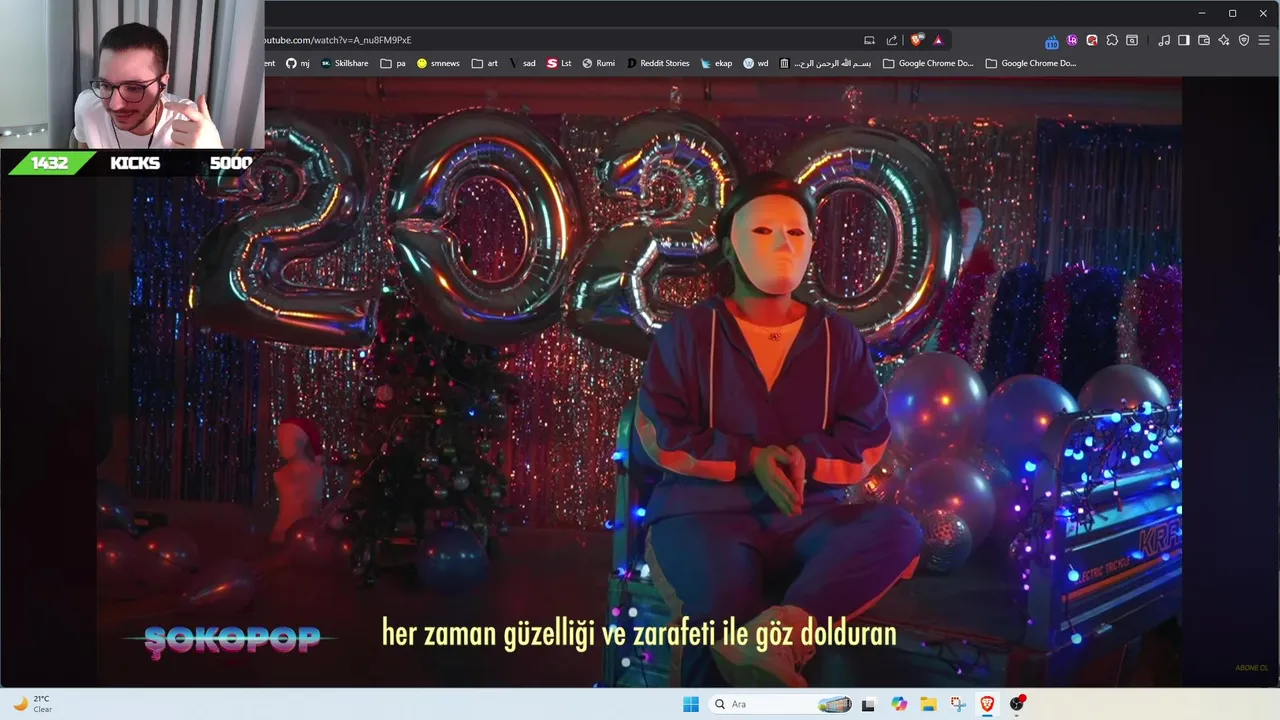Screen dimensions: 1280x720
Task: Open the sad bookmark
Action: point(522,63)
